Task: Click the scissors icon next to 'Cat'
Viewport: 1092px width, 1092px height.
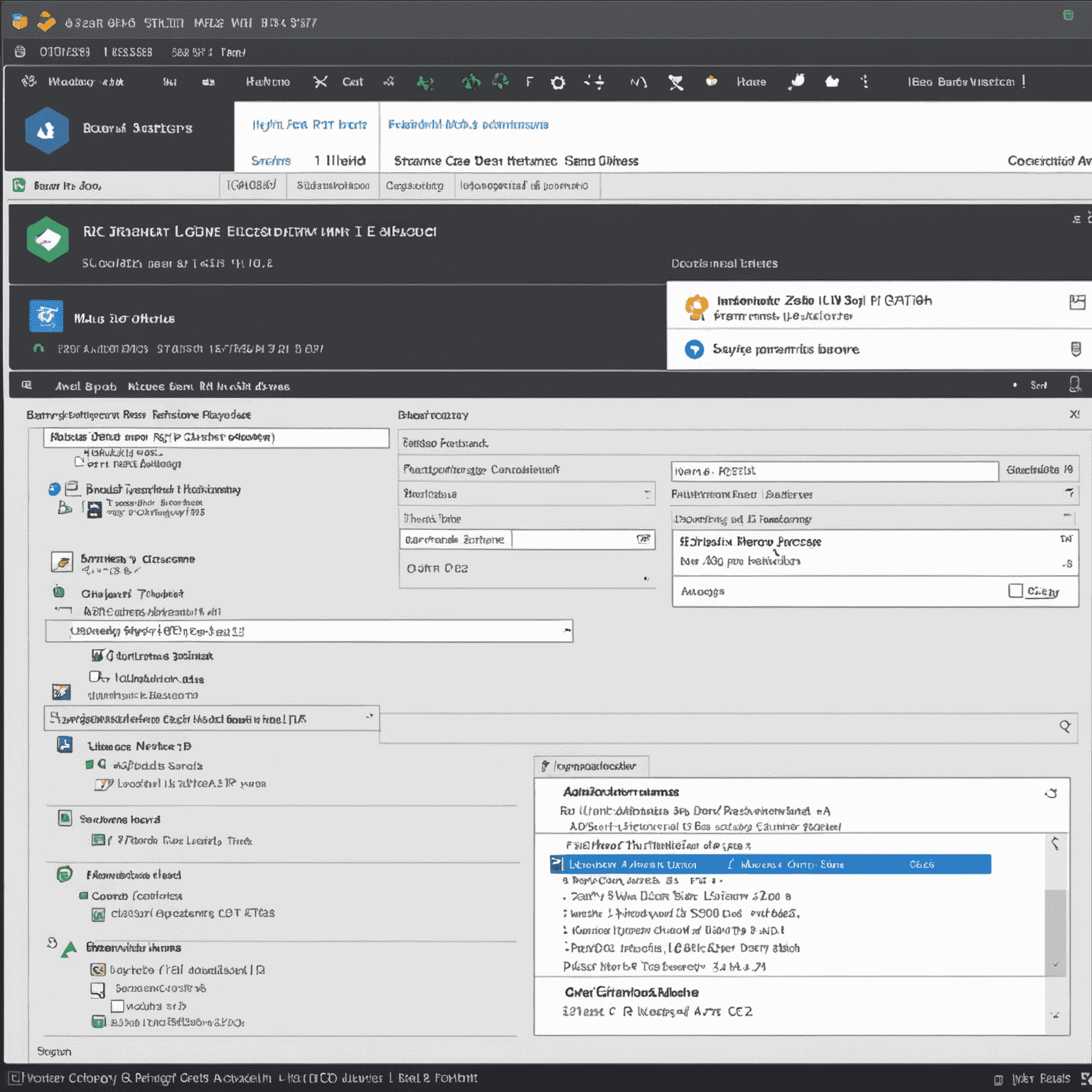Action: click(x=321, y=82)
